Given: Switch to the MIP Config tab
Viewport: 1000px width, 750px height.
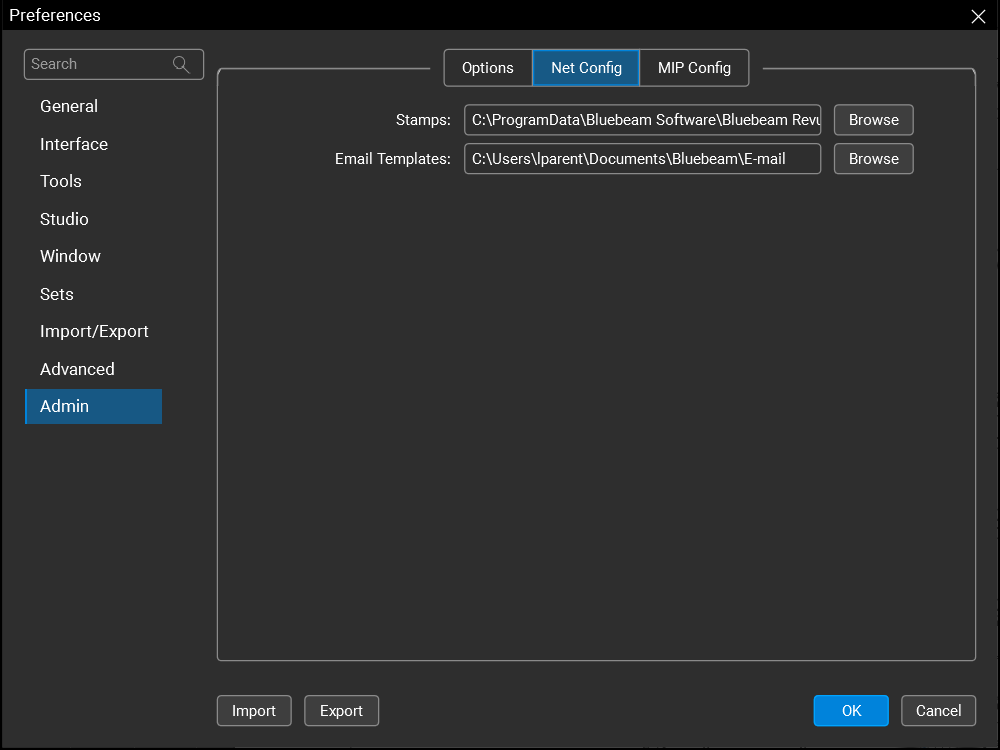Looking at the screenshot, I should [694, 68].
